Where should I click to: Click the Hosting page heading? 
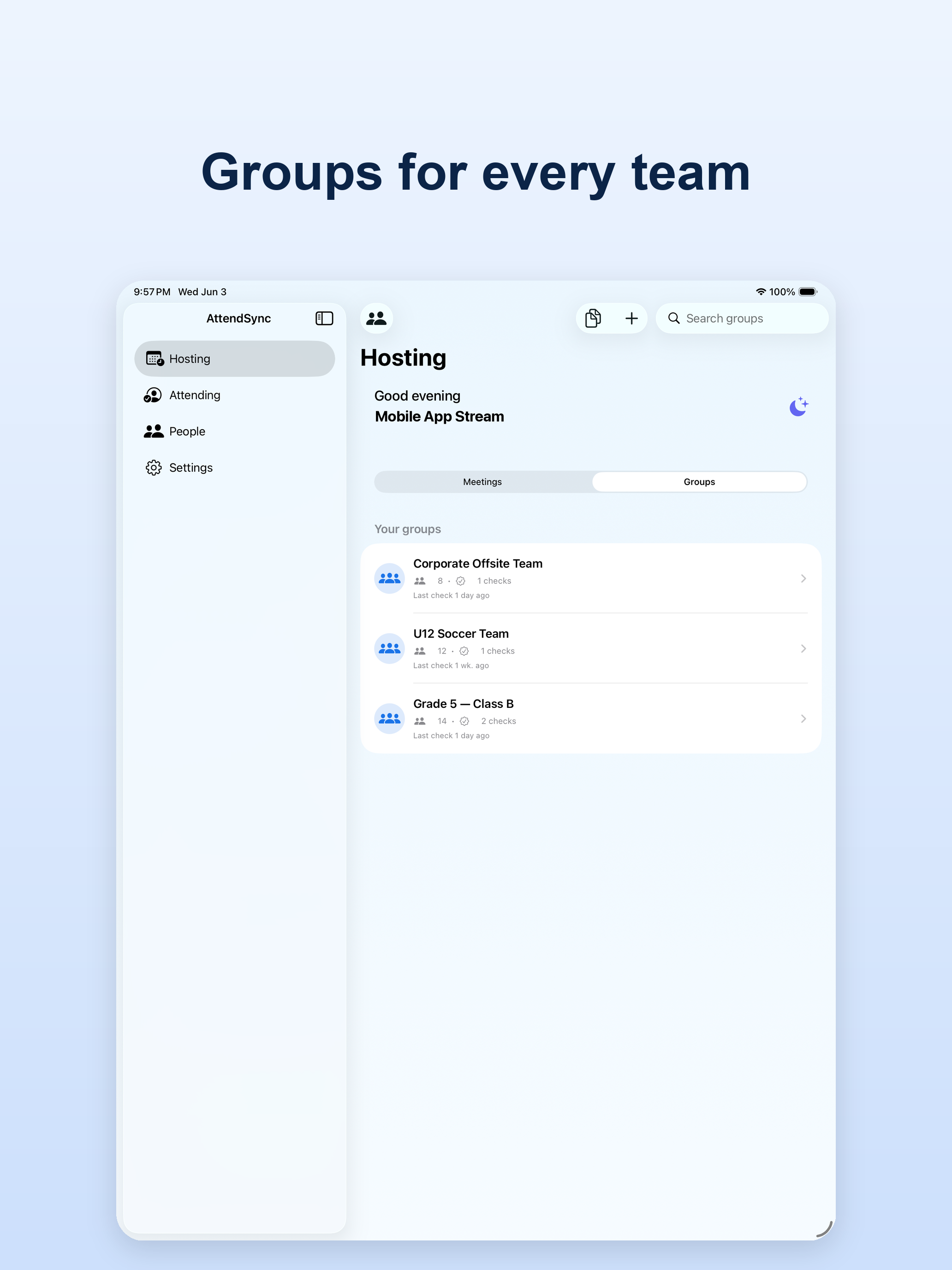(404, 358)
